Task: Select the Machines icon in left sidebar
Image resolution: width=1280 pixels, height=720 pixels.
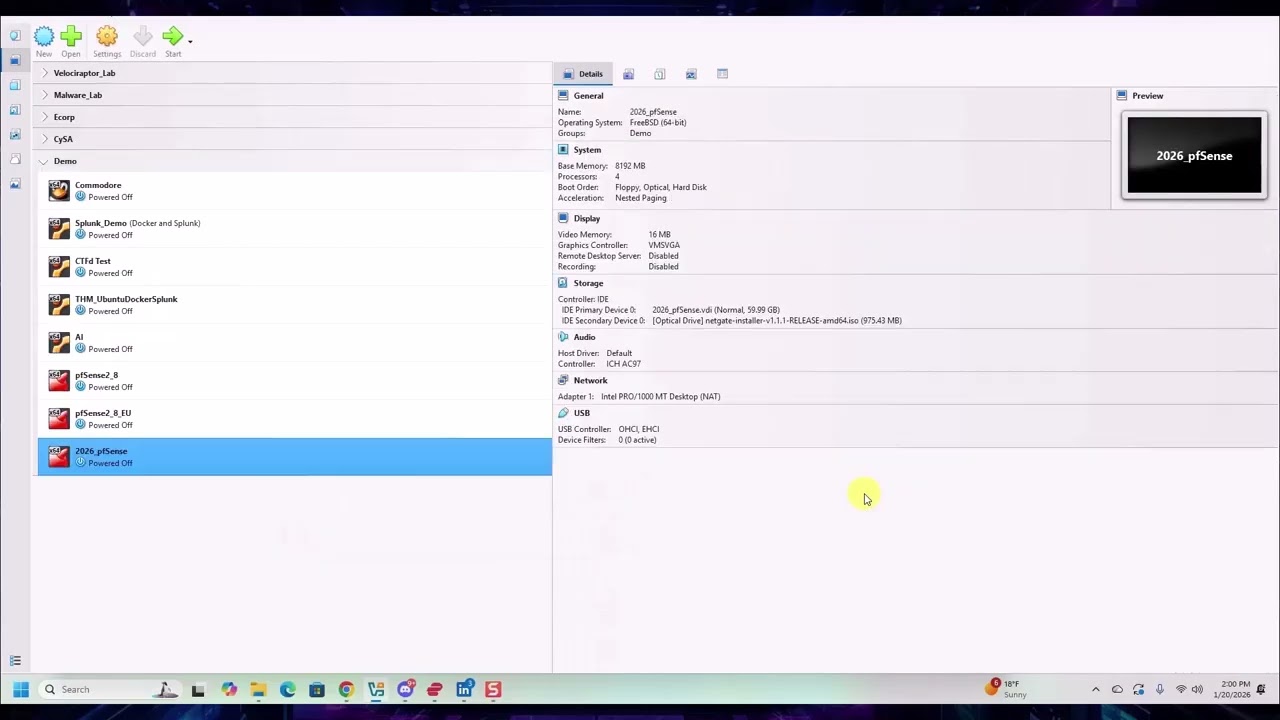Action: click(15, 61)
